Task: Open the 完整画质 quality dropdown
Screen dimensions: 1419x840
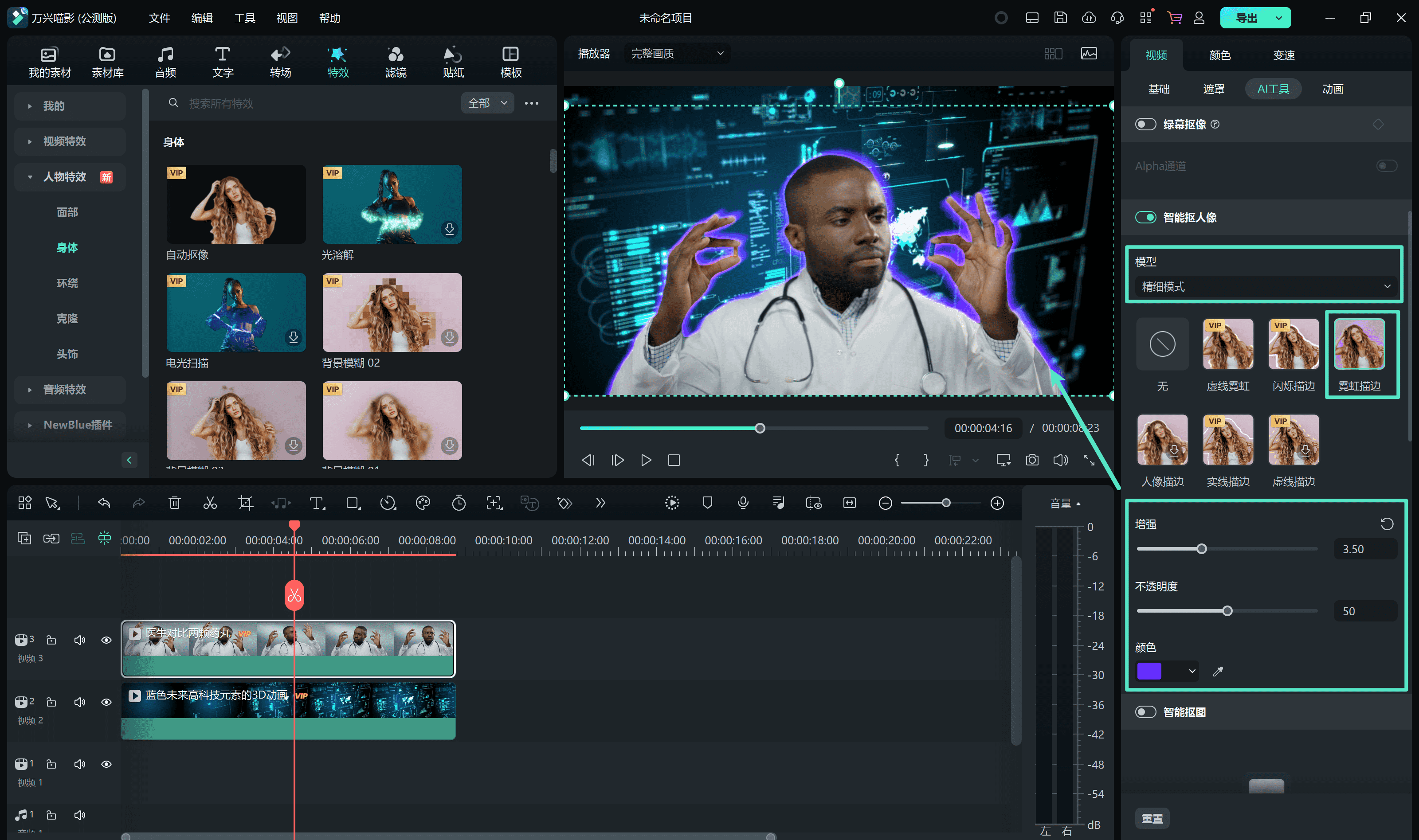Action: (x=677, y=53)
